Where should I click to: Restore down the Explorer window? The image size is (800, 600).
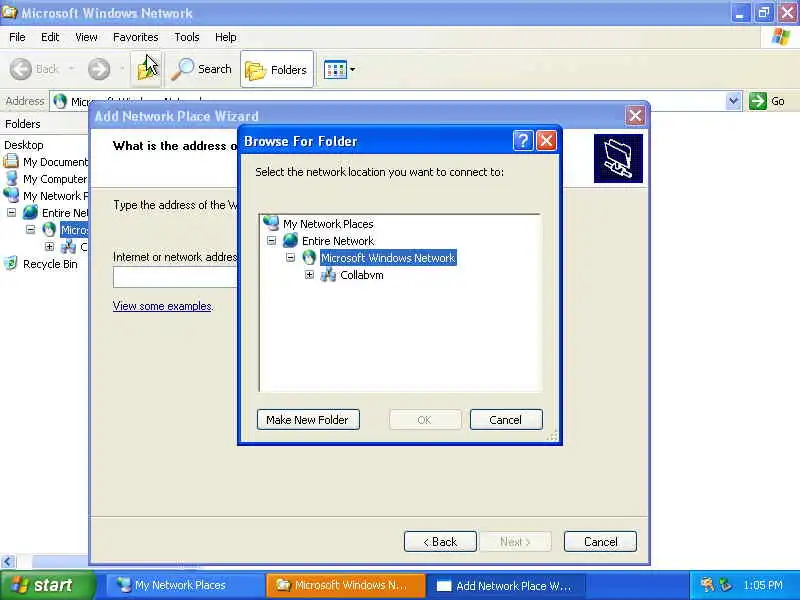point(764,12)
